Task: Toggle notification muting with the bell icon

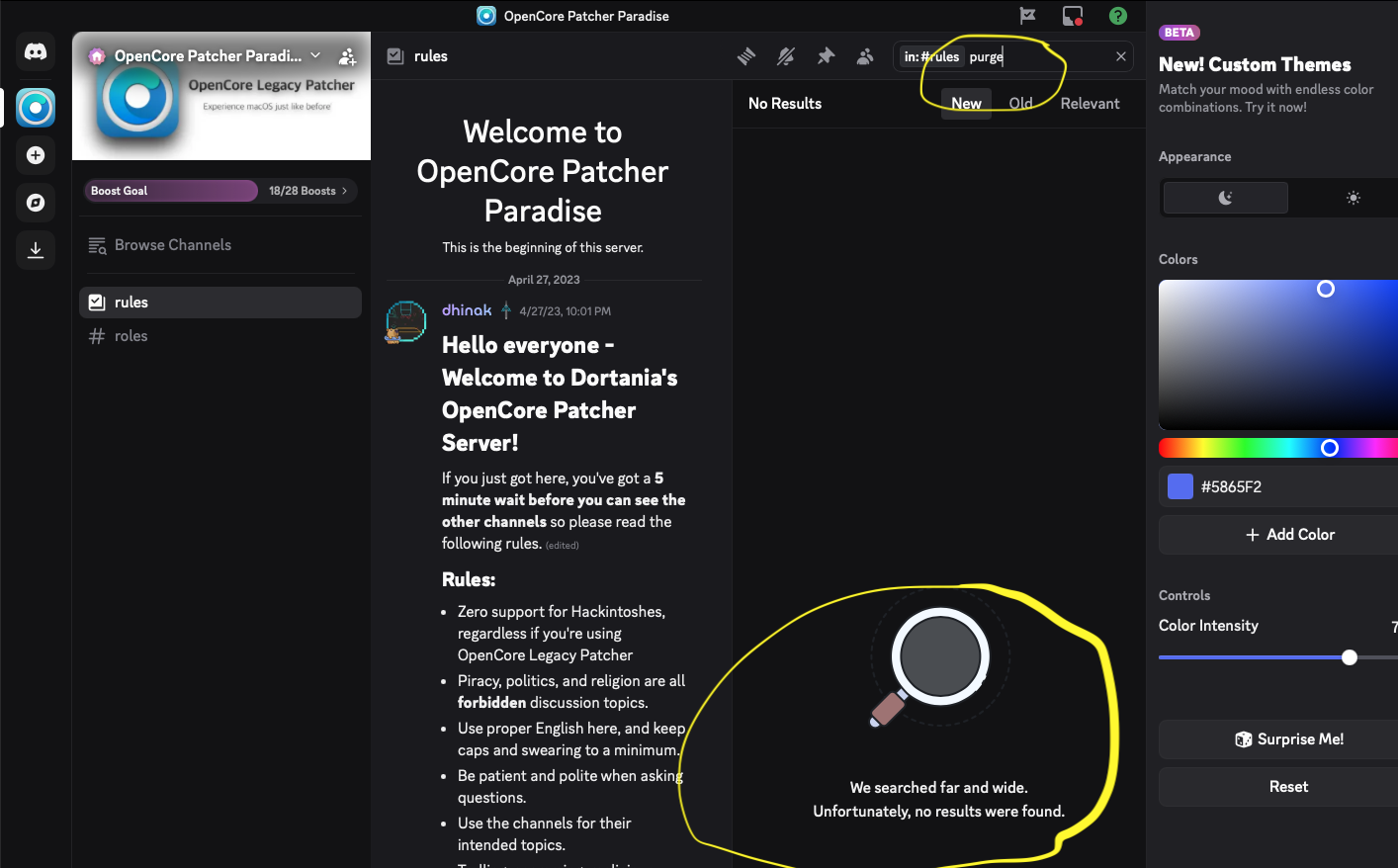Action: coord(786,56)
